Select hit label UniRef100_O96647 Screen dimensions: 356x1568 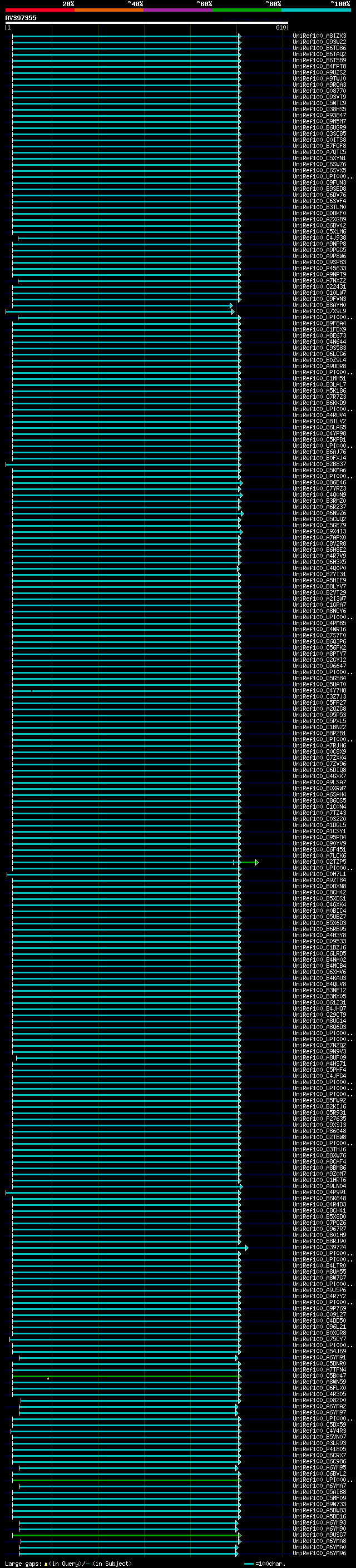319,666
